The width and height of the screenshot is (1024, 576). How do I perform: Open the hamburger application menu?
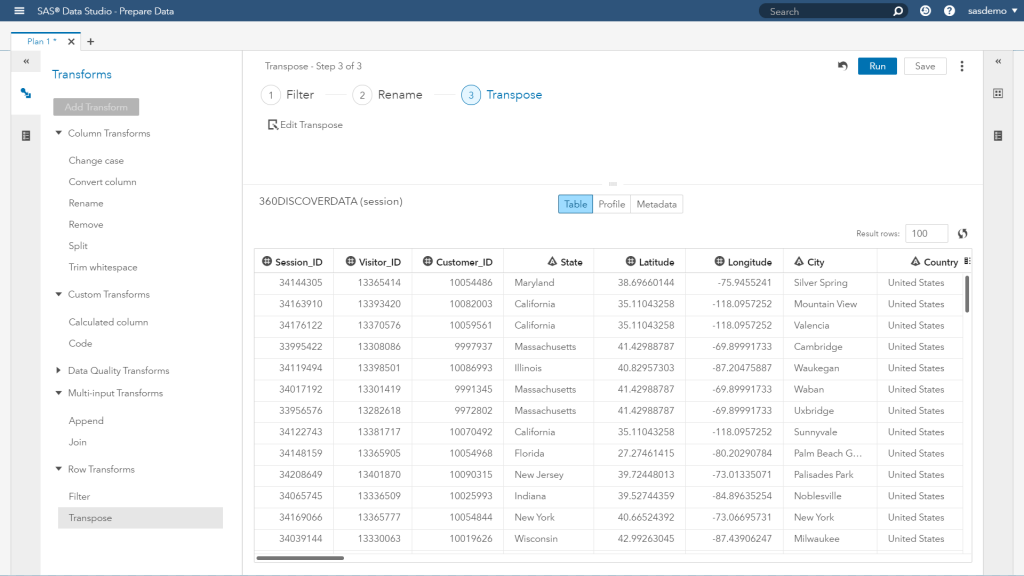18,11
